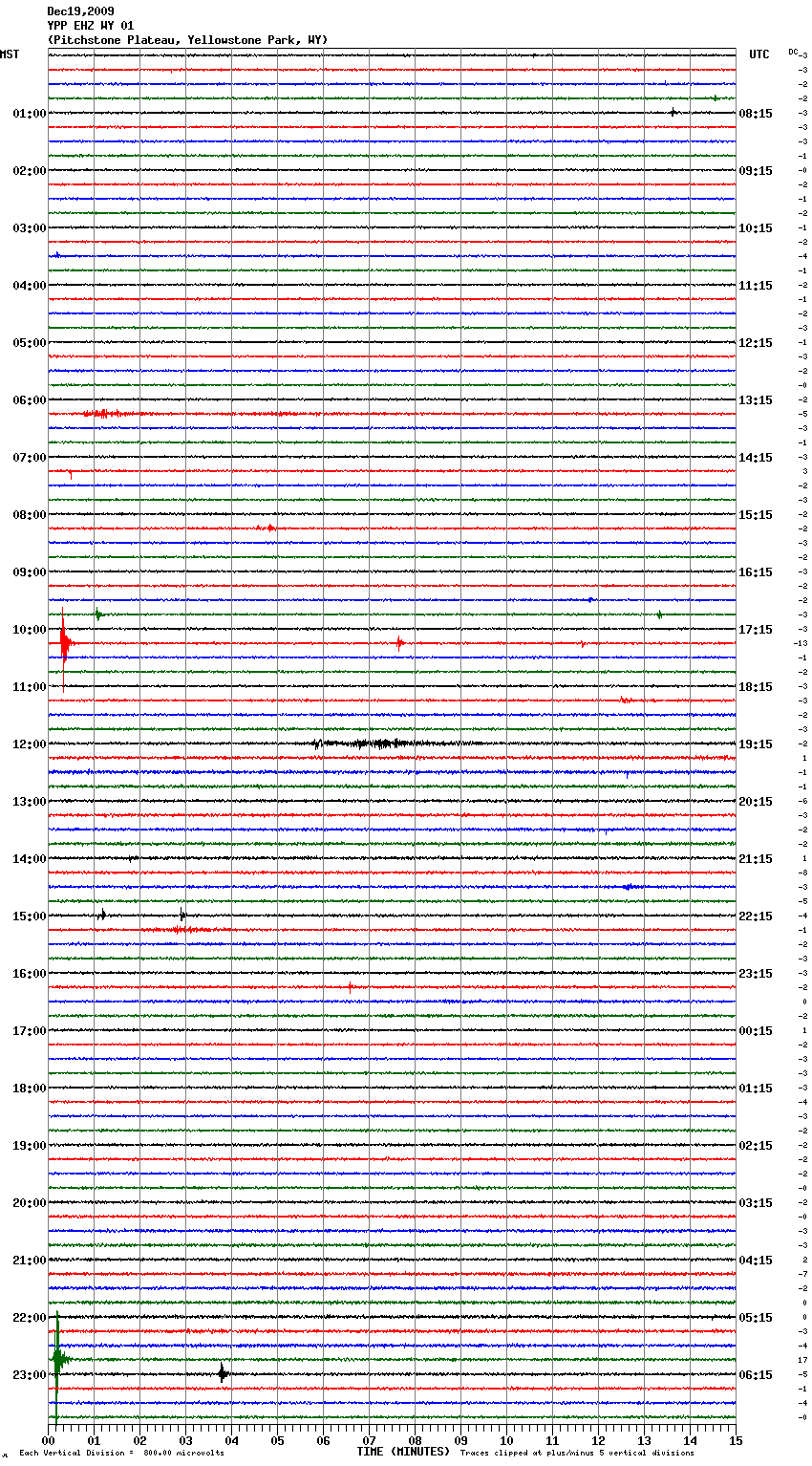Image resolution: width=812 pixels, height=1466 pixels.
Task: Select the 22:00 MST time label
Action: pos(30,1318)
